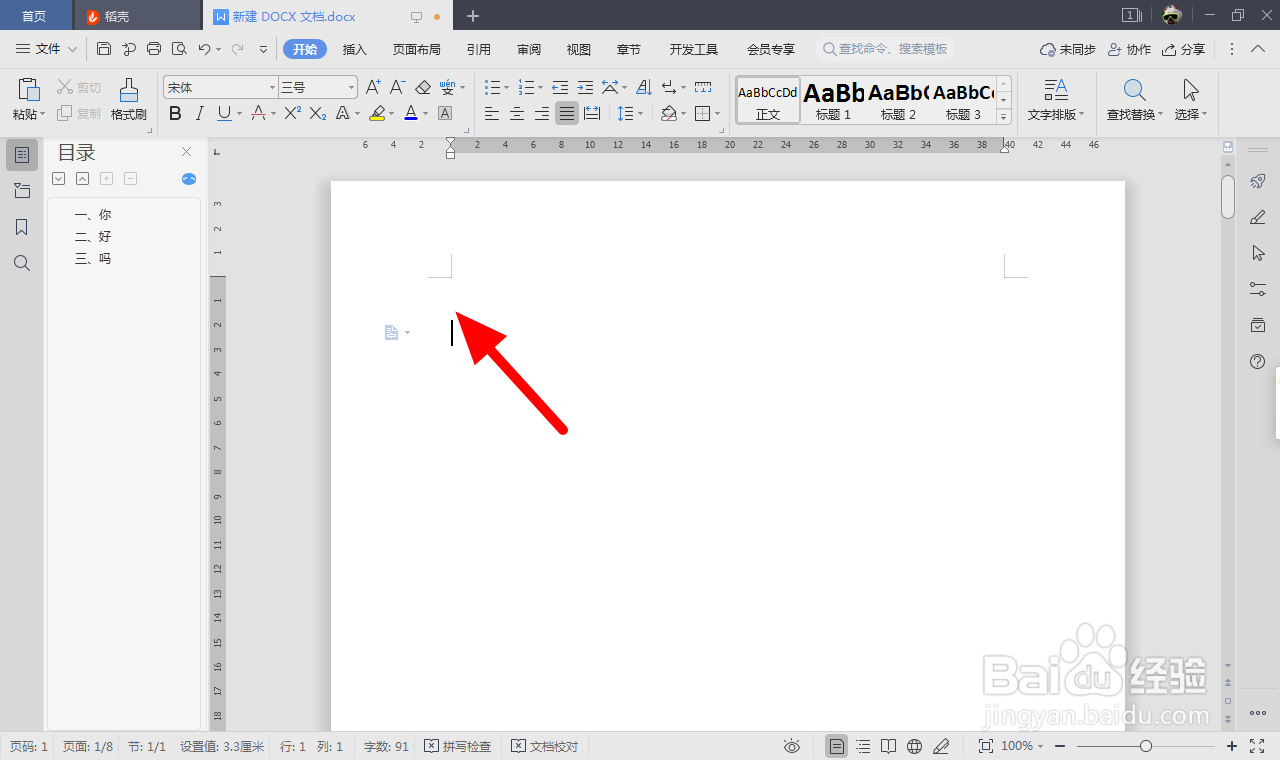This screenshot has width=1280, height=760.
Task: Toggle Document Proofing (文档校对) in status bar
Action: (x=545, y=746)
